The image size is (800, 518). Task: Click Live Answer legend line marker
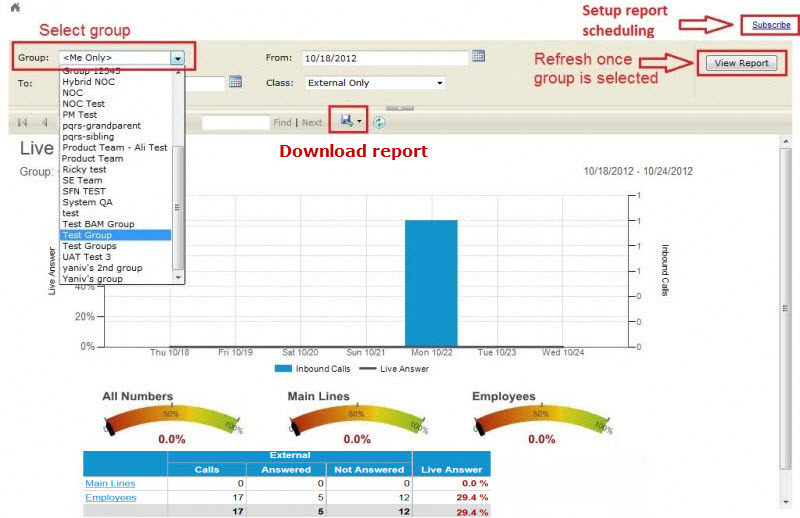(x=367, y=368)
